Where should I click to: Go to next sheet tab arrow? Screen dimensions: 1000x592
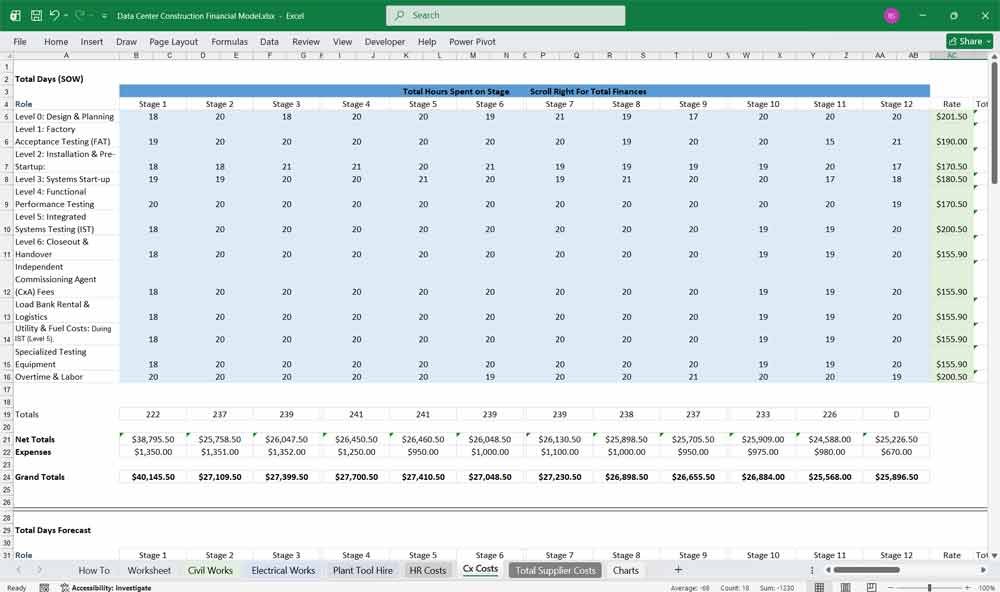(39, 570)
